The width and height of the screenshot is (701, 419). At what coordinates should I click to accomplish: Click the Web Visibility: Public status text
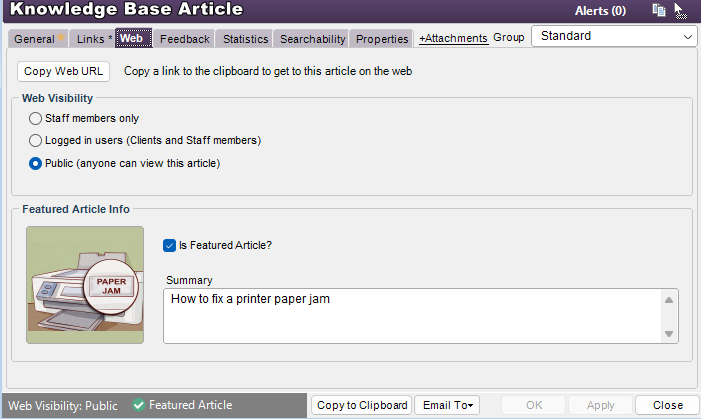coord(63,406)
